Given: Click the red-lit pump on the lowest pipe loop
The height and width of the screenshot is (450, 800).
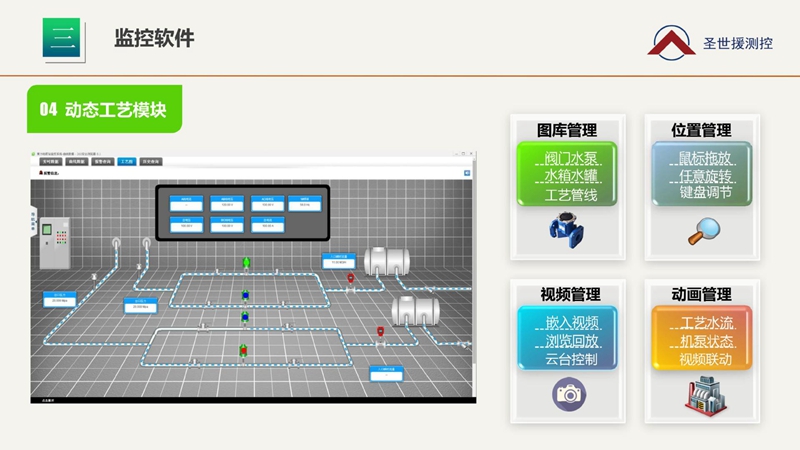Looking at the screenshot, I should [x=243, y=351].
